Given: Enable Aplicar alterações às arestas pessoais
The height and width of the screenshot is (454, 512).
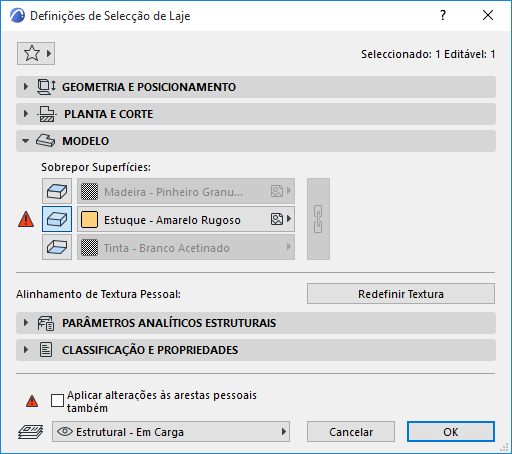Looking at the screenshot, I should (57, 400).
